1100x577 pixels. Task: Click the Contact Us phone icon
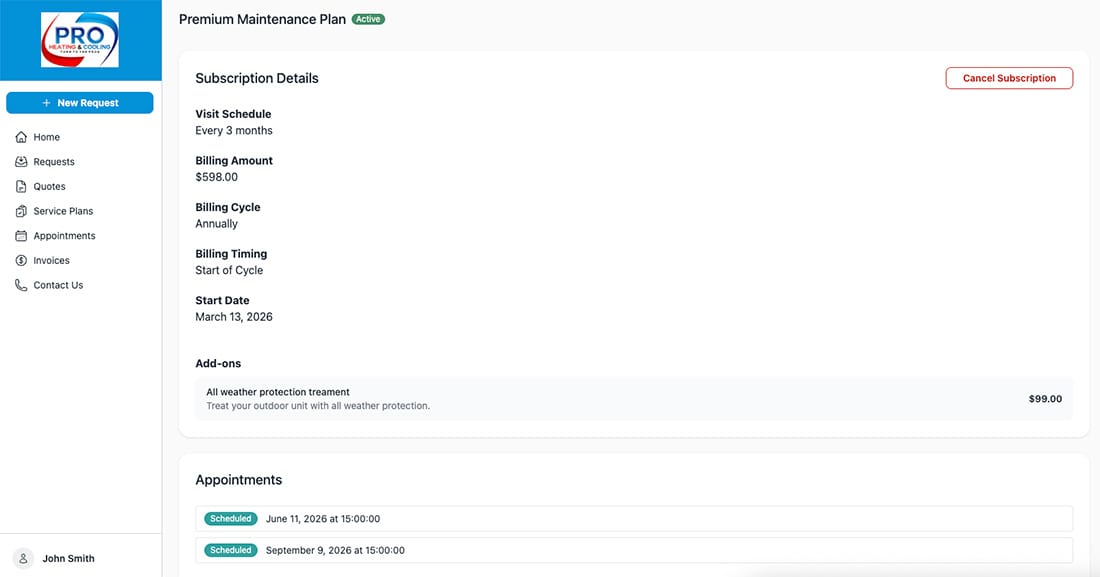[21, 285]
